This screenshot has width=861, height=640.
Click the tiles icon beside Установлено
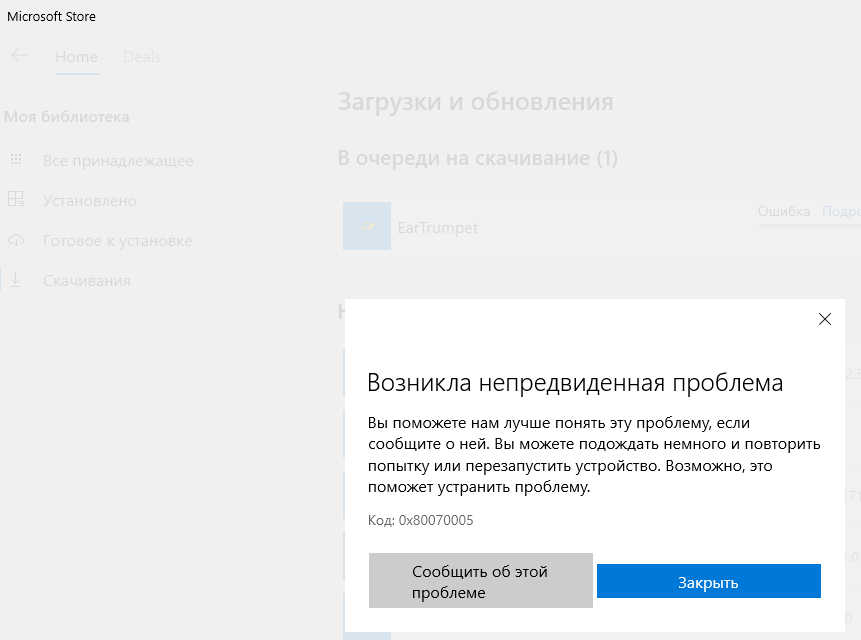[16, 199]
